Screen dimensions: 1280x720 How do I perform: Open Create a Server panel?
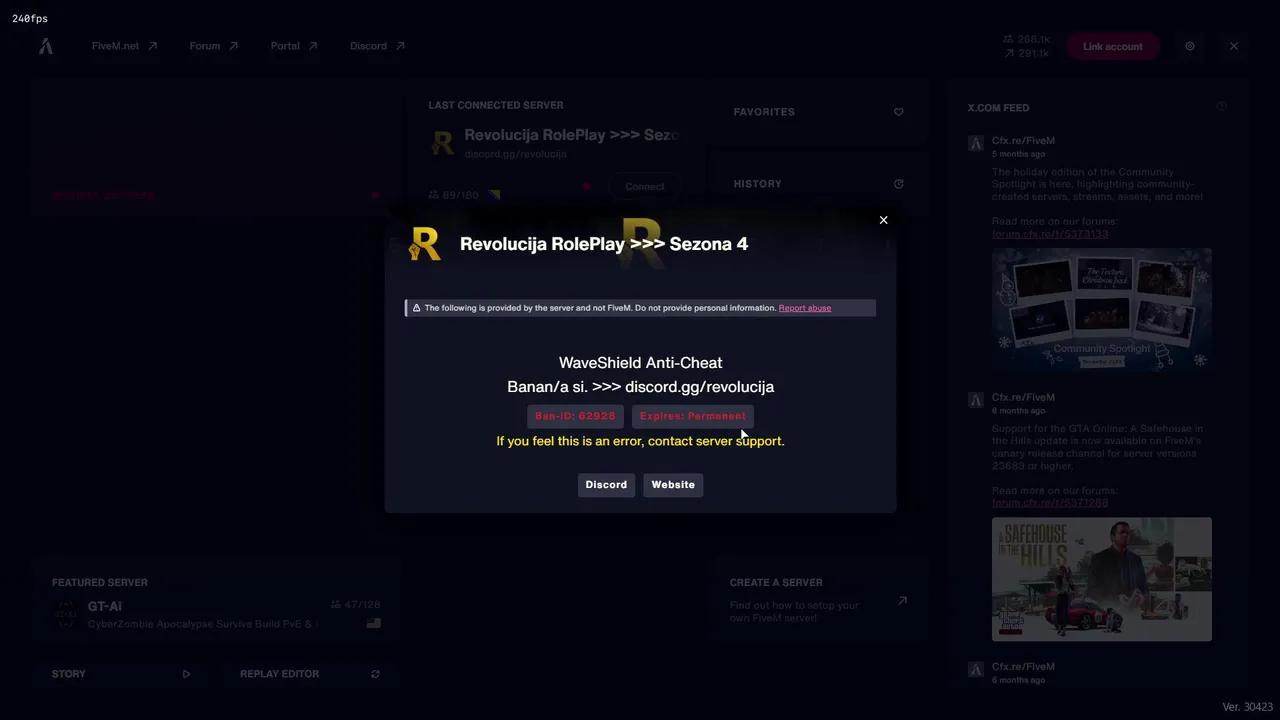point(818,601)
